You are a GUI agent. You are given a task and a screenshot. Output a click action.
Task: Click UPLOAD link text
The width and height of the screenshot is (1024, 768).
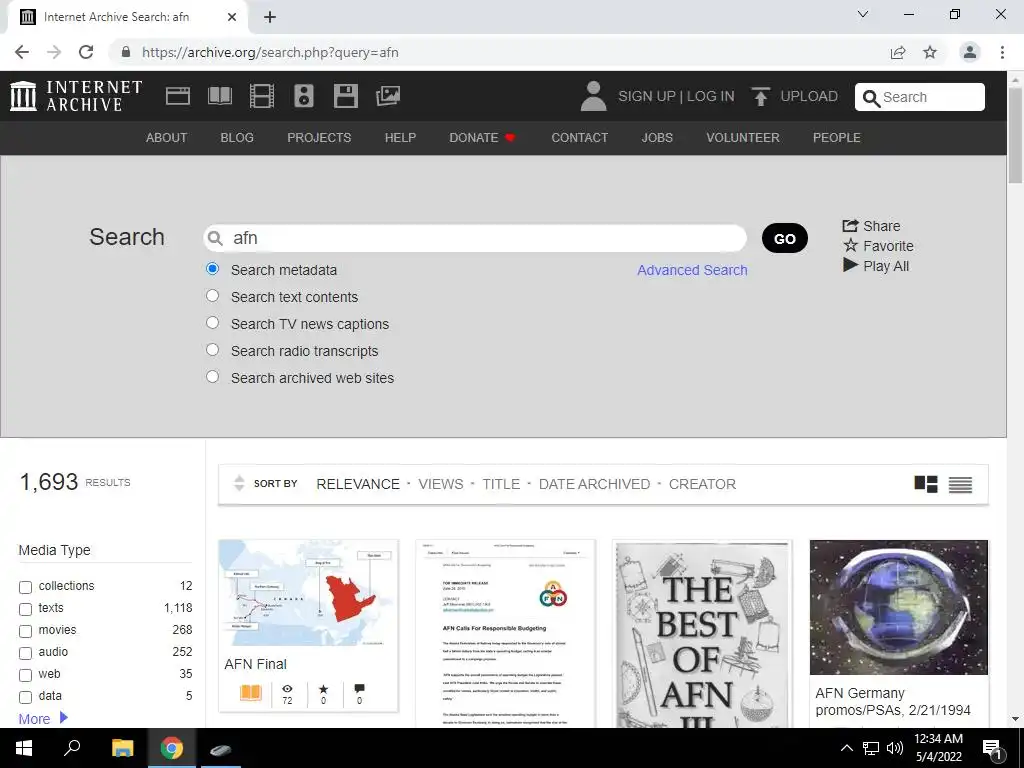pos(808,97)
